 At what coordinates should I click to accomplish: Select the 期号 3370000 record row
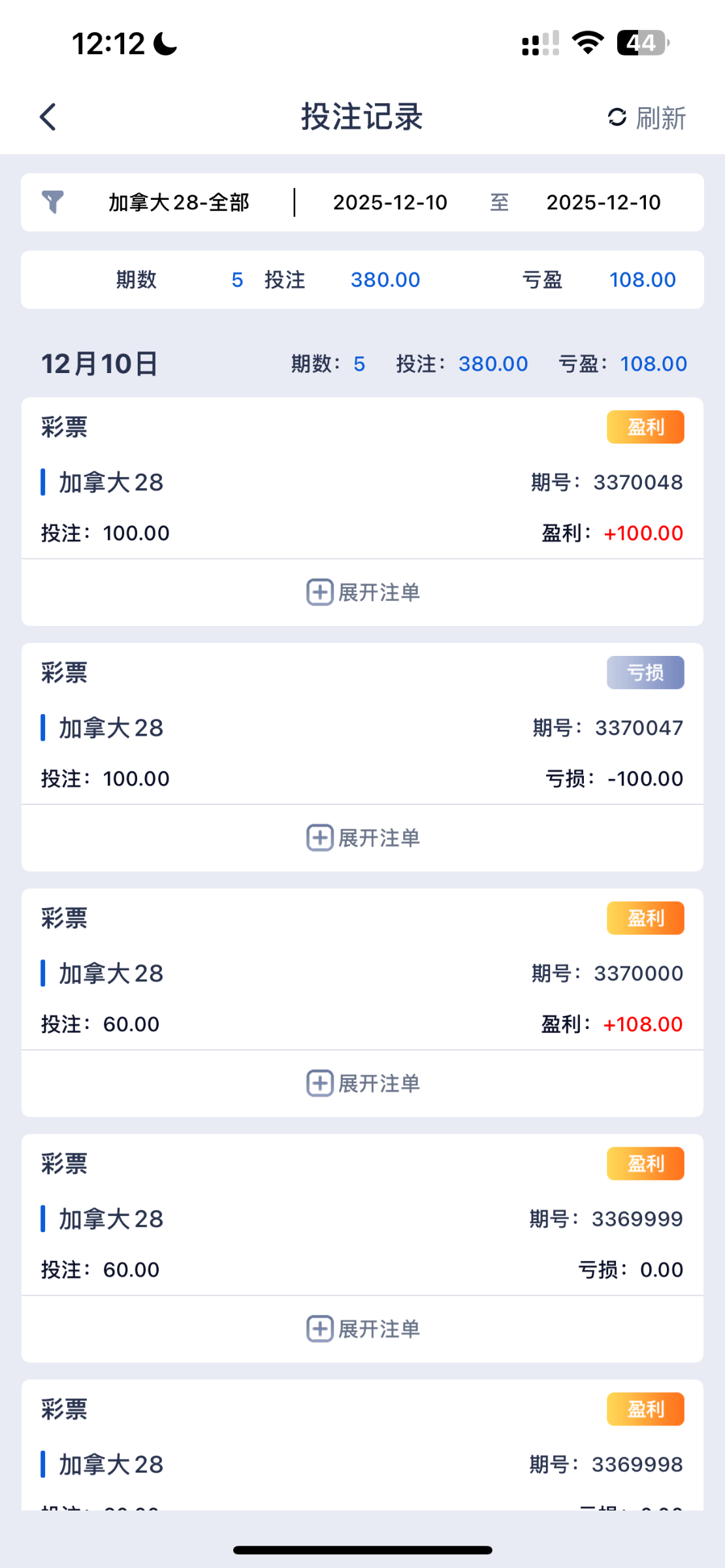pyautogui.click(x=362, y=973)
